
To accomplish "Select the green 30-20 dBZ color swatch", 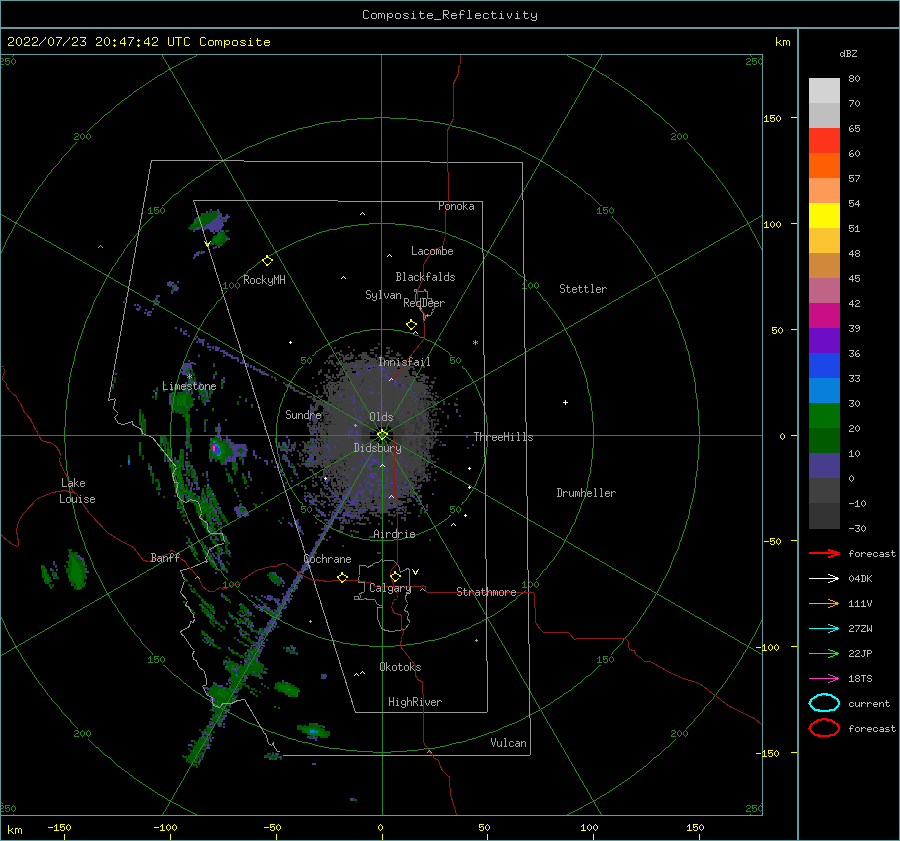I will click(x=824, y=416).
